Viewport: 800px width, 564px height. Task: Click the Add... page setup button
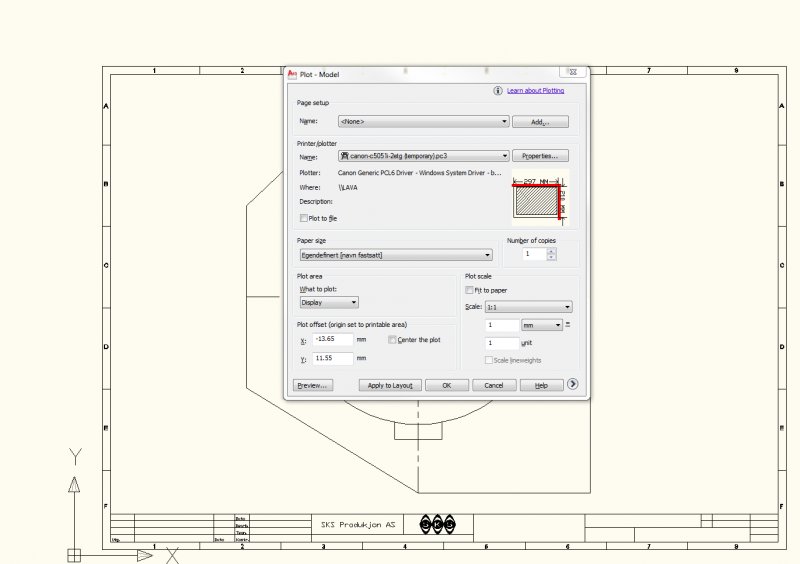pyautogui.click(x=540, y=121)
